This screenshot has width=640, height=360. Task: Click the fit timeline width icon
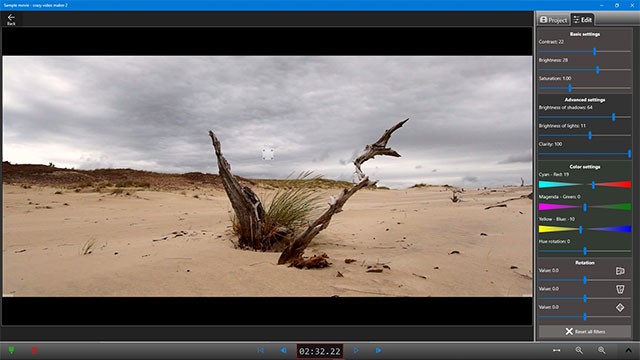(556, 350)
